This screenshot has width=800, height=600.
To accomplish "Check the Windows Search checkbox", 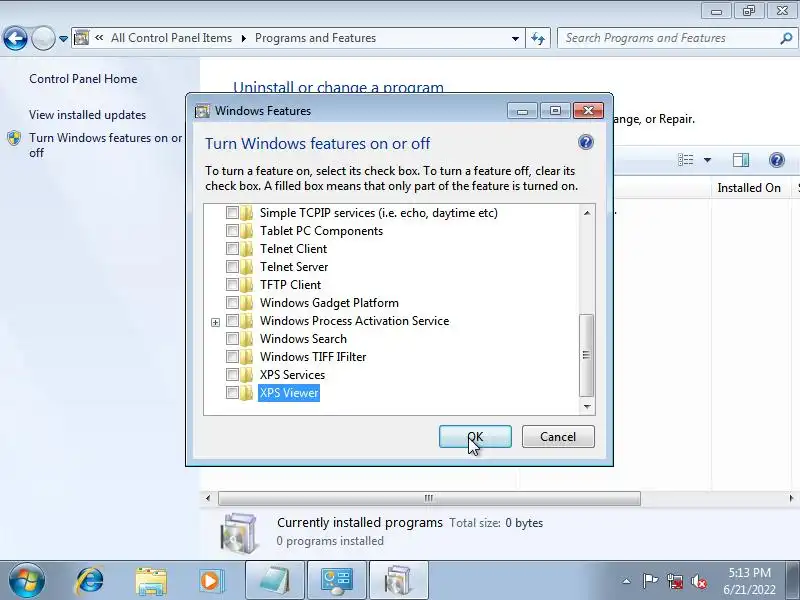I will point(232,338).
